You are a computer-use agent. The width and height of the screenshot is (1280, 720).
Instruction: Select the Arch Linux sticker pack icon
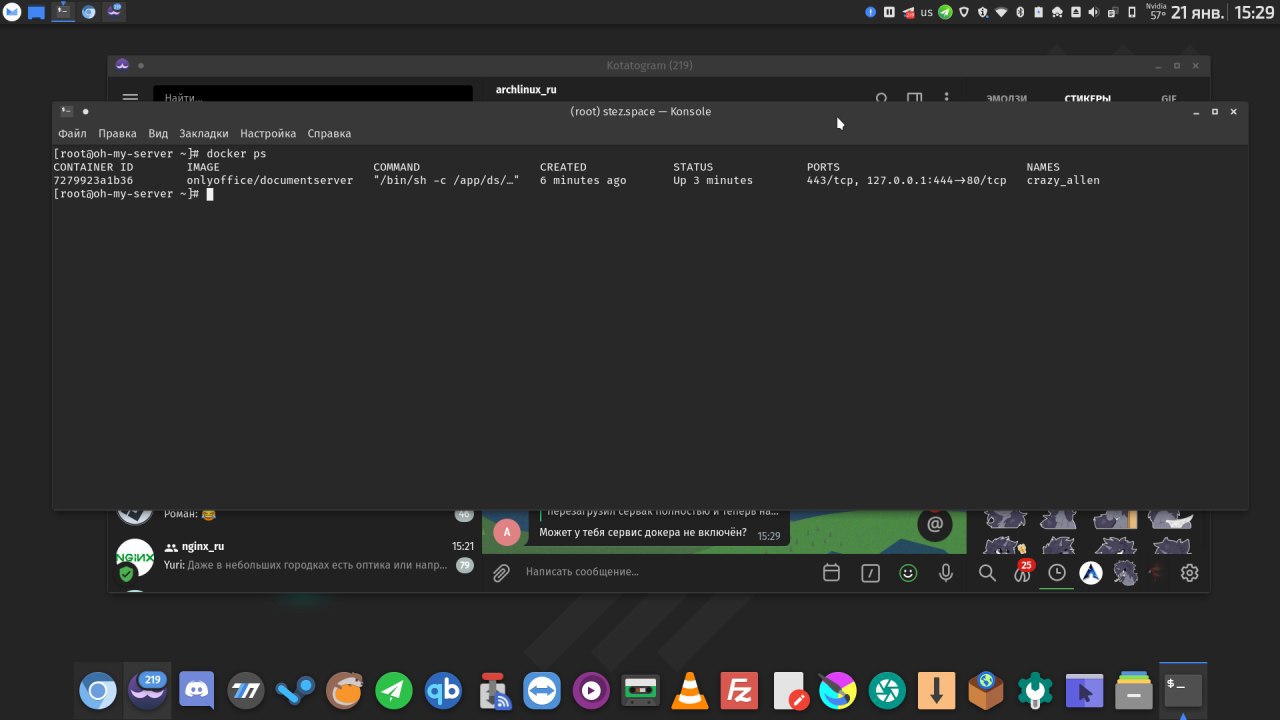(x=1090, y=573)
